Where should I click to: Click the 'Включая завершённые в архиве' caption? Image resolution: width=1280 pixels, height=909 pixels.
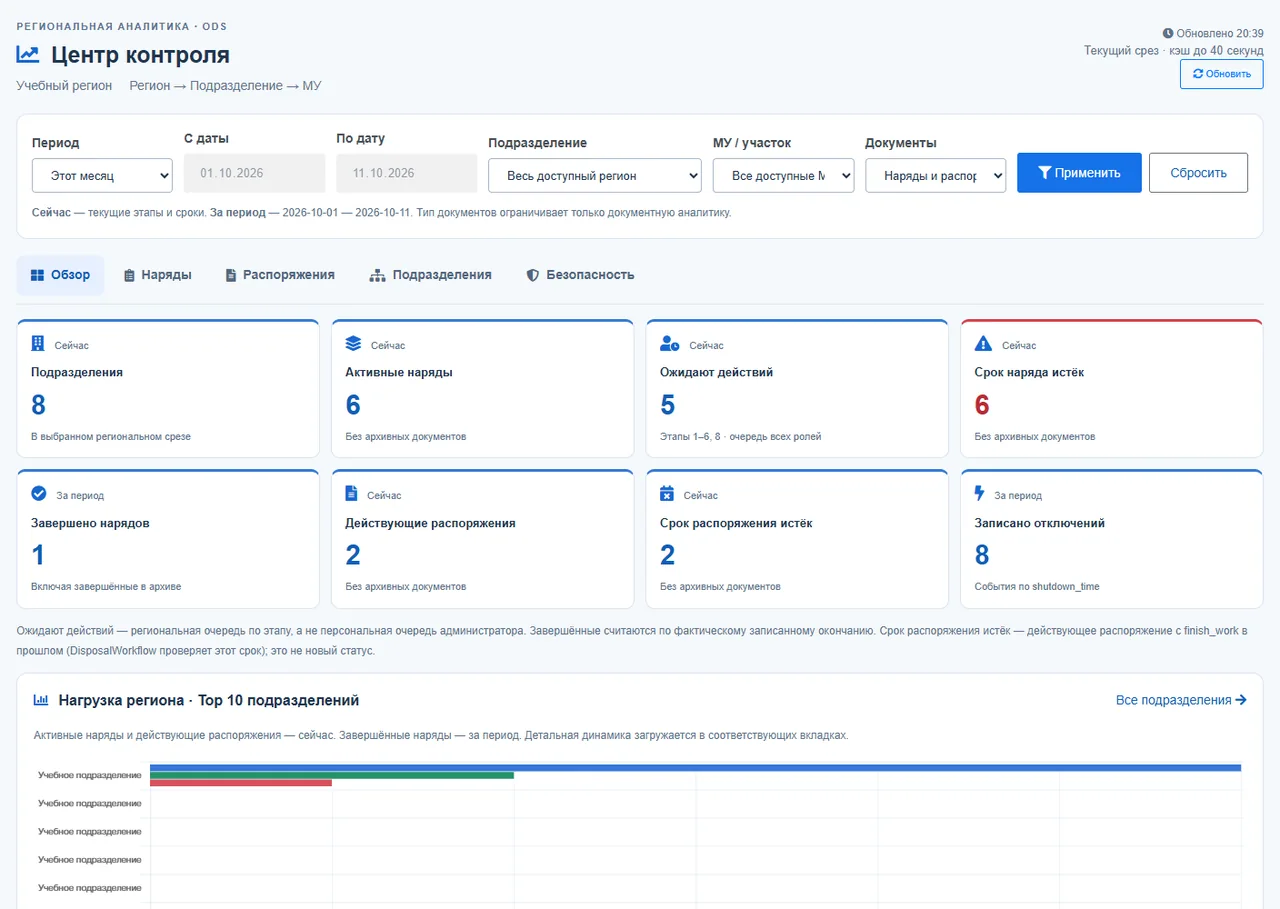106,587
